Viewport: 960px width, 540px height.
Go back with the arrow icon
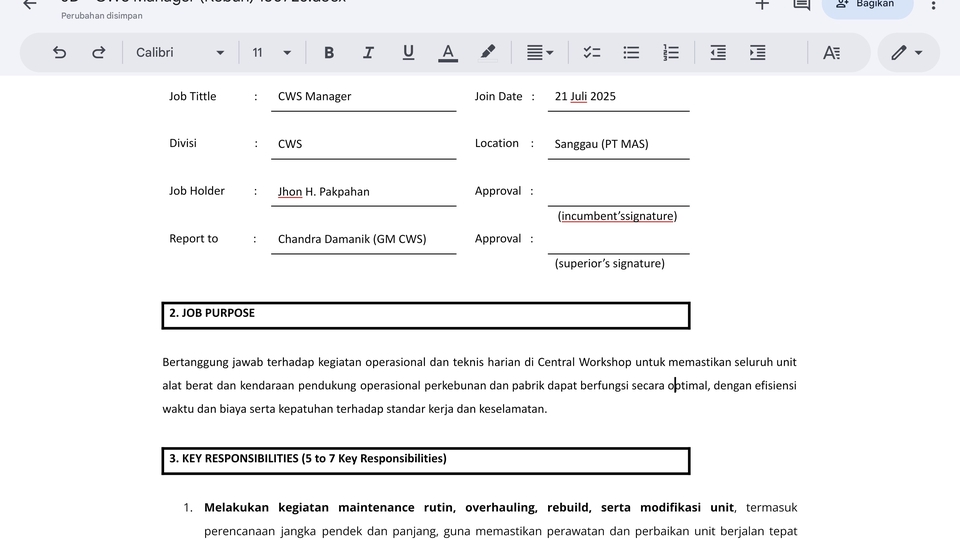coord(29,4)
